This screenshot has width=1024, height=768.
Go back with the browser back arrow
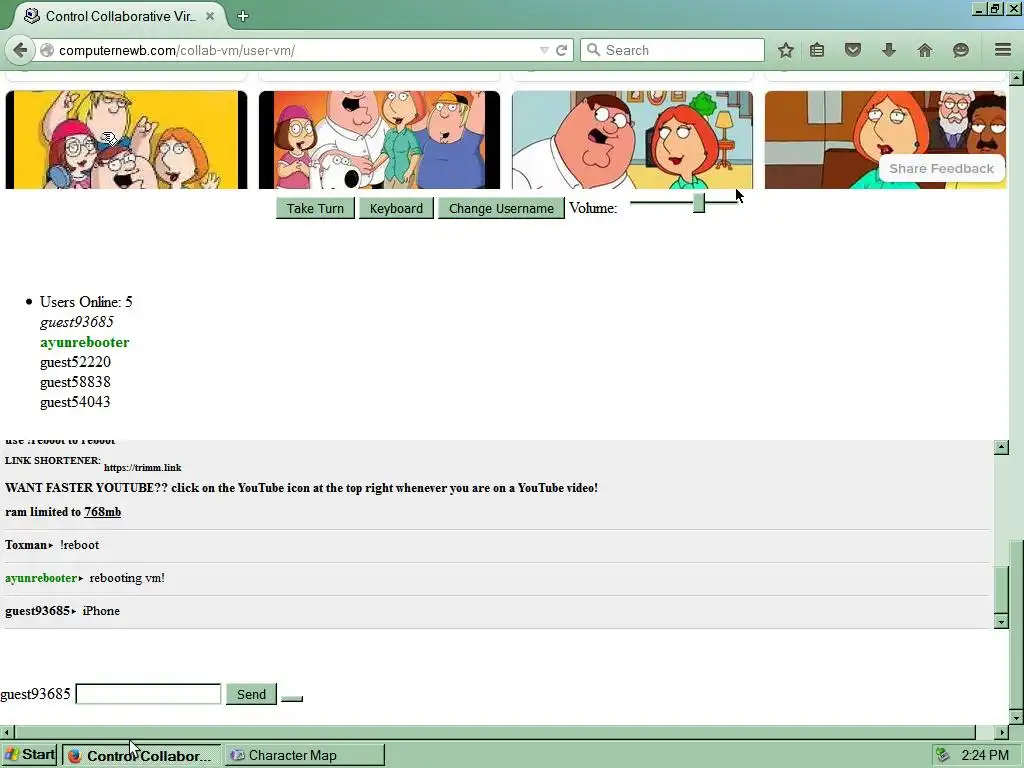pos(20,50)
